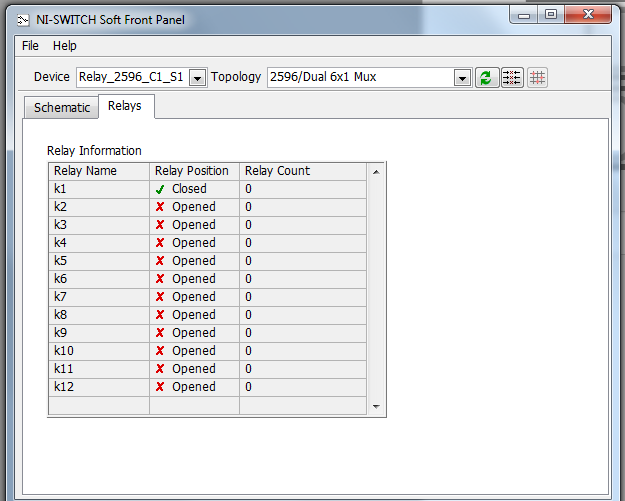Click the red X icon for k9

[x=160, y=333]
